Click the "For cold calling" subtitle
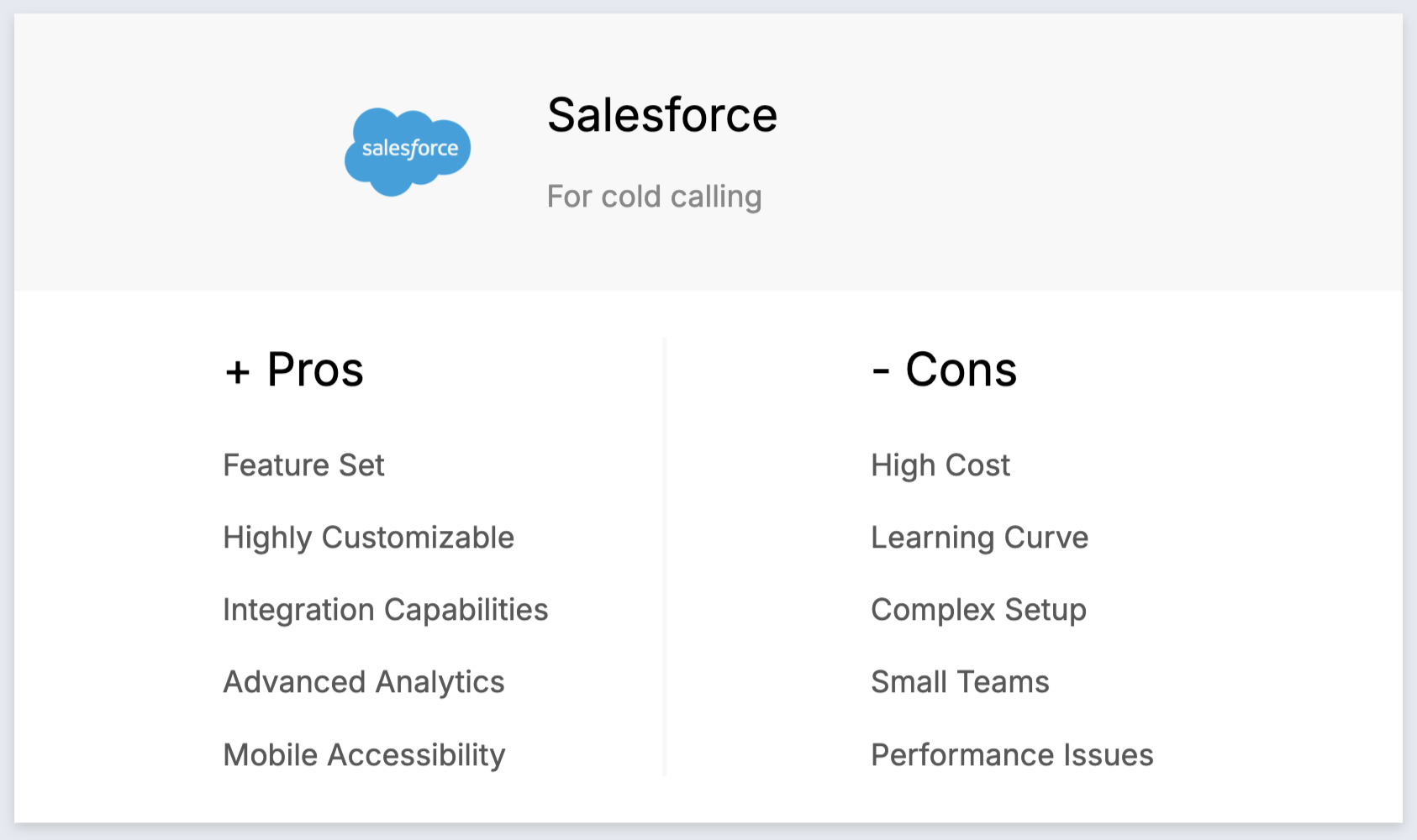Screen dimensions: 1417x840 click(654, 197)
